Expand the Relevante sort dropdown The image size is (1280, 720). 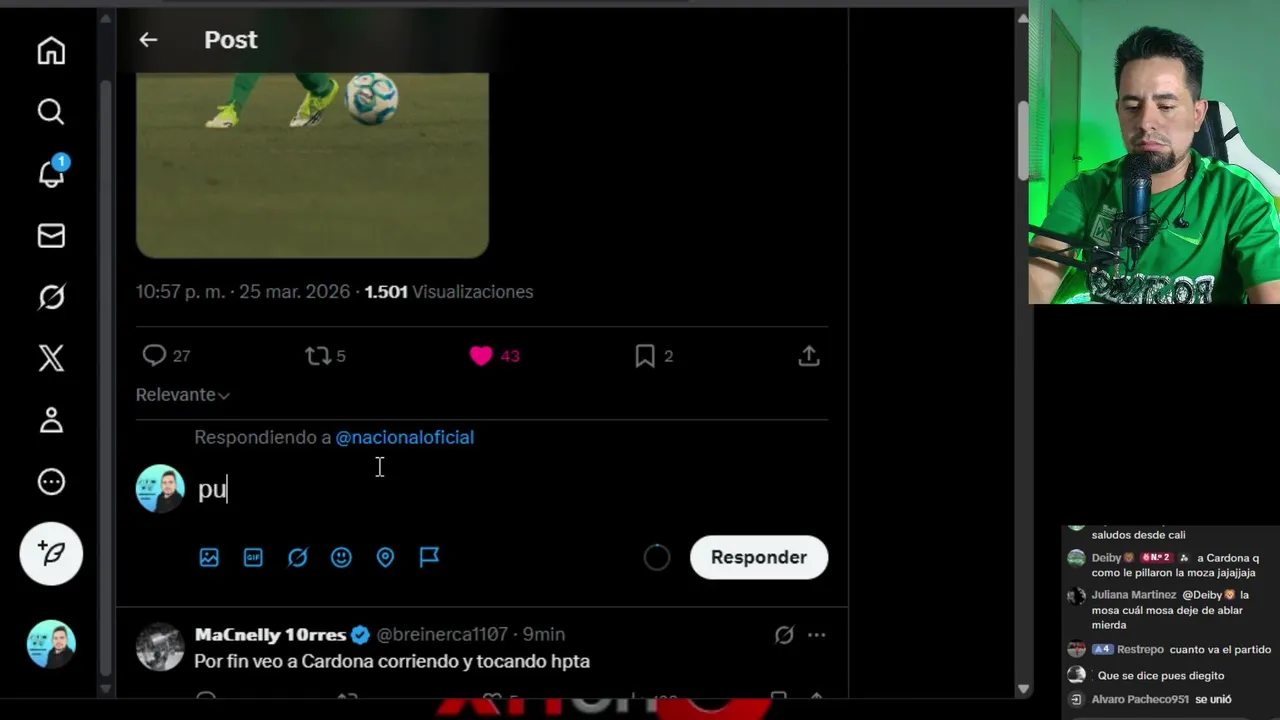click(x=183, y=395)
